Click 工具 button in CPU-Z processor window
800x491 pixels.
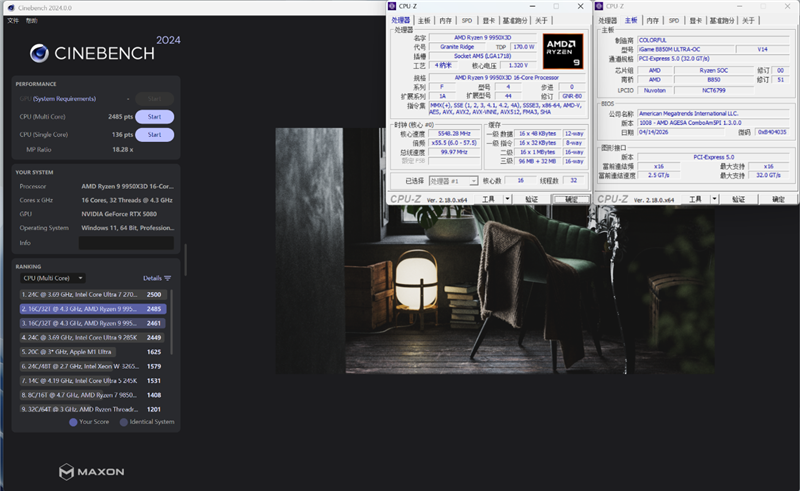[489, 199]
